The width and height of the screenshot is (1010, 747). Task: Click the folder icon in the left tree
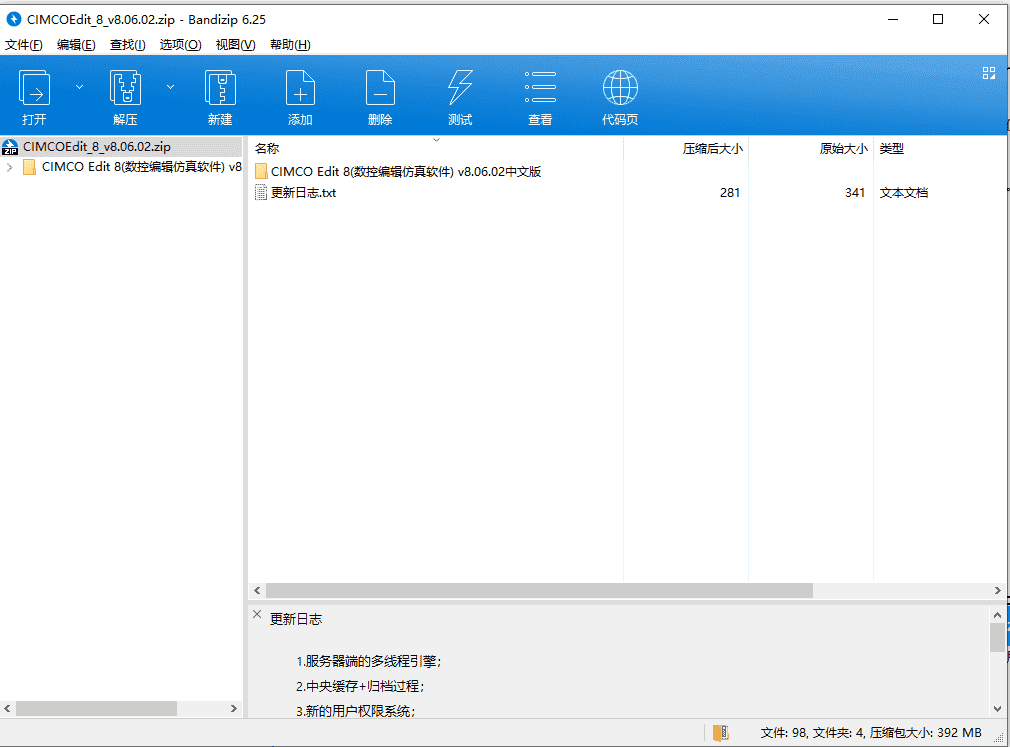click(29, 167)
